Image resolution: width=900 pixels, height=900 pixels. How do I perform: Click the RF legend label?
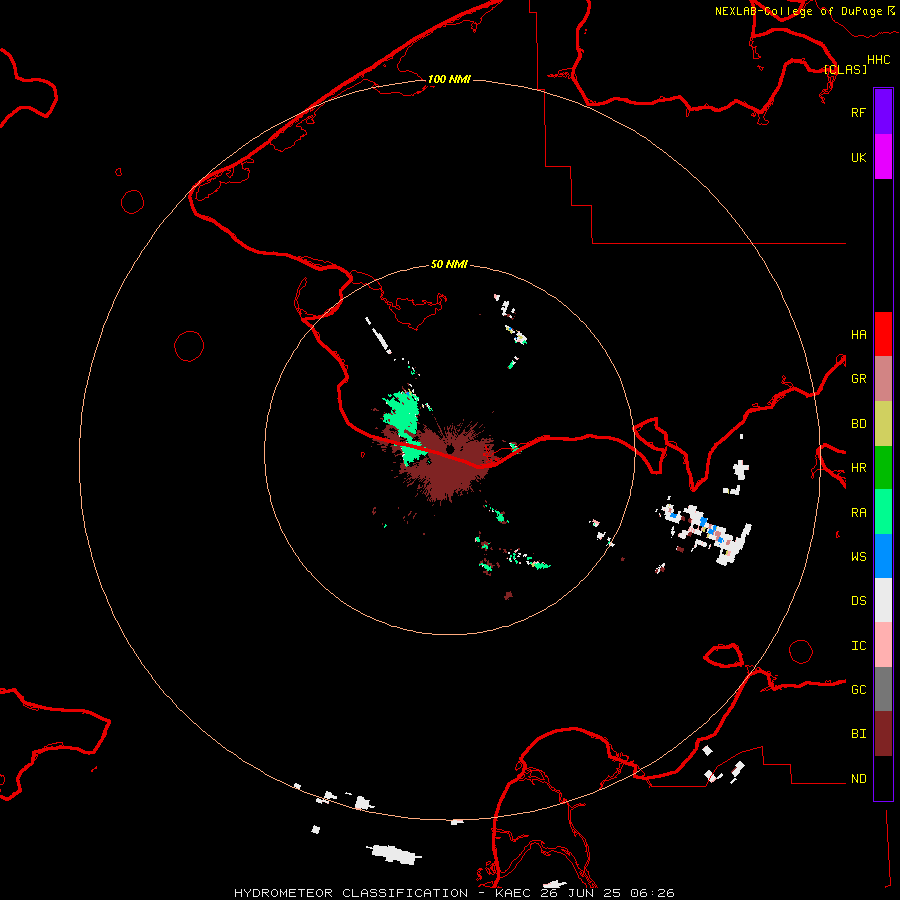coord(858,112)
